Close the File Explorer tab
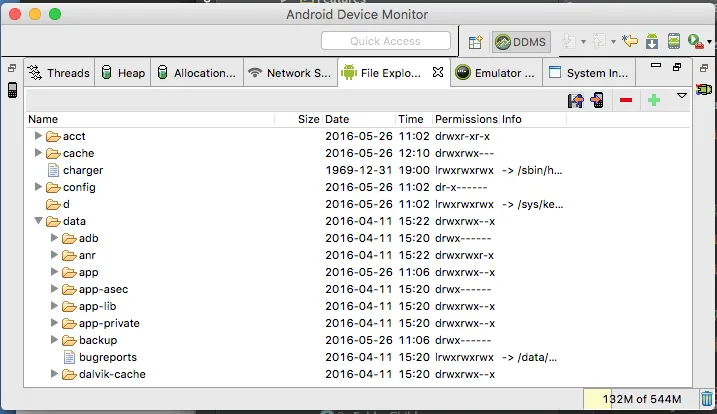 (438, 72)
